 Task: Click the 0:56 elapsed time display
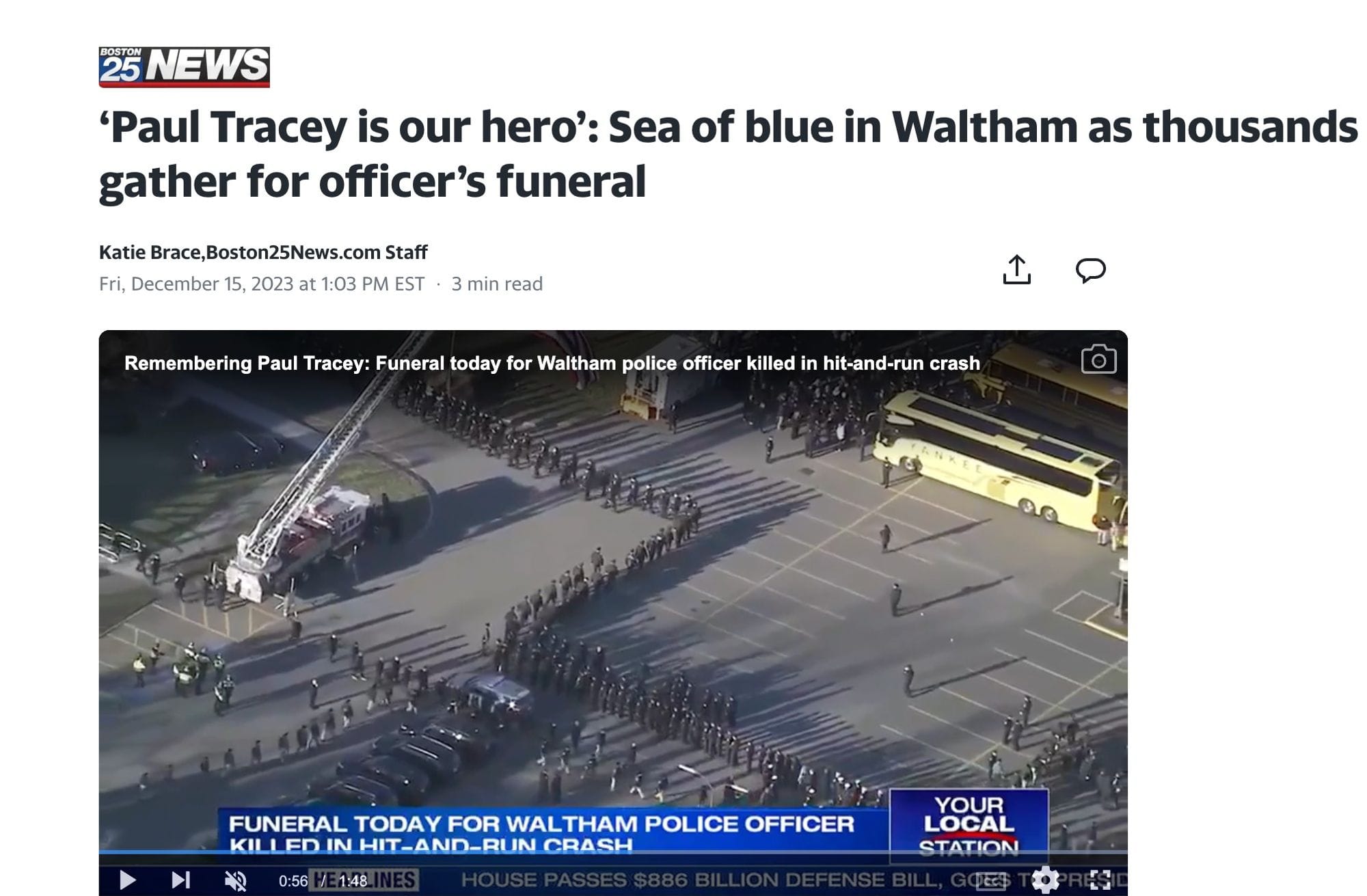click(293, 881)
